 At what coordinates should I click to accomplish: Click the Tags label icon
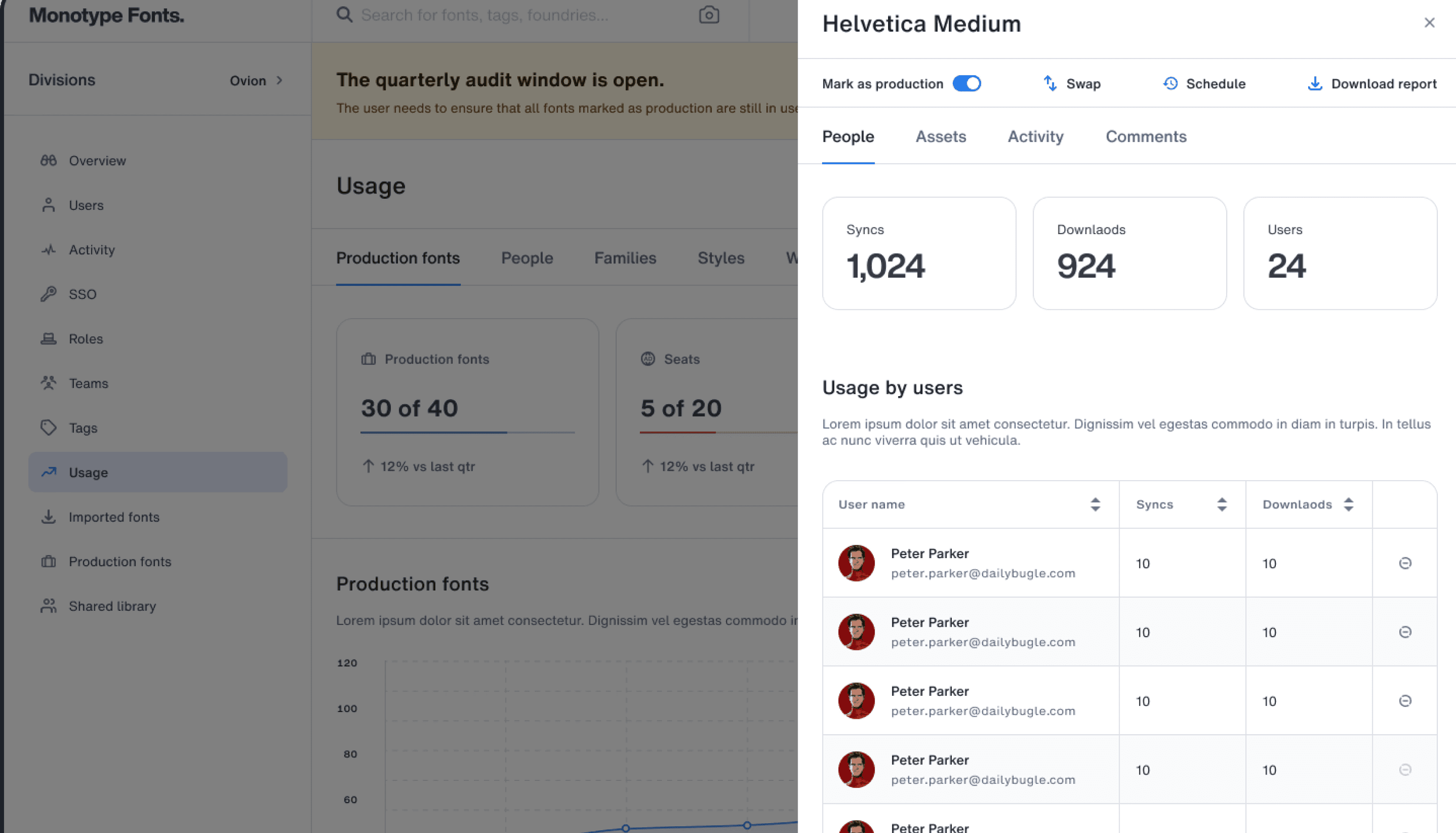point(49,428)
